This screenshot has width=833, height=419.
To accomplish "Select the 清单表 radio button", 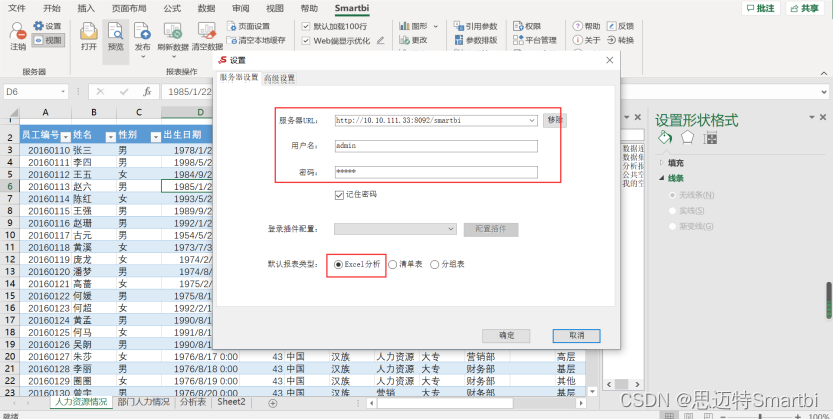I will click(x=393, y=264).
